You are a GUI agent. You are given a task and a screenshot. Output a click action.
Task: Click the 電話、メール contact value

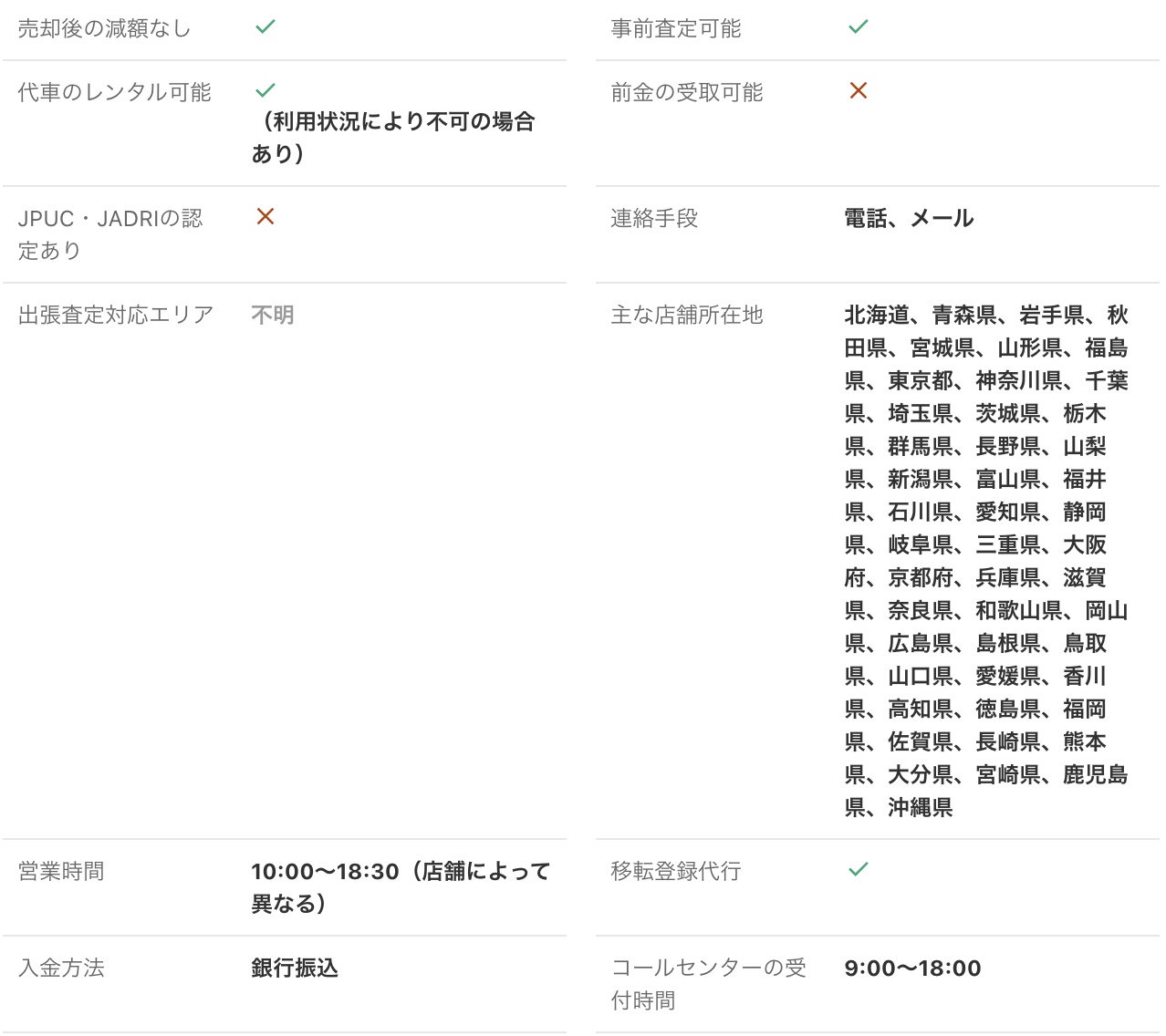click(x=909, y=218)
